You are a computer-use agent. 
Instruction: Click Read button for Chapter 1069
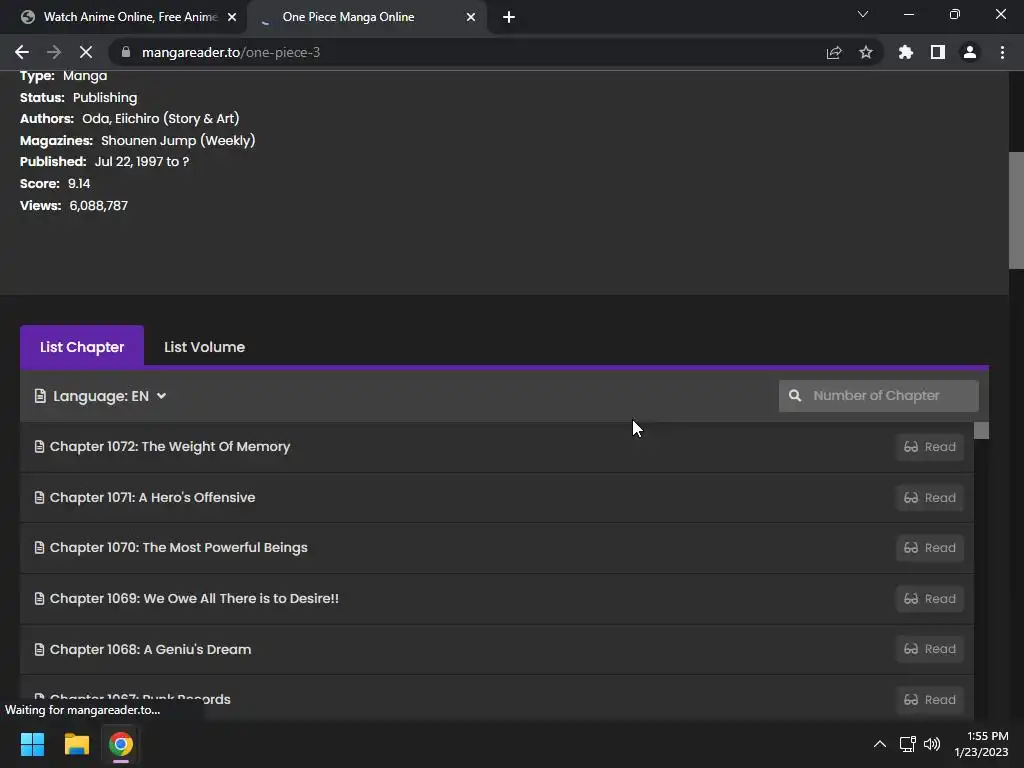click(930, 599)
